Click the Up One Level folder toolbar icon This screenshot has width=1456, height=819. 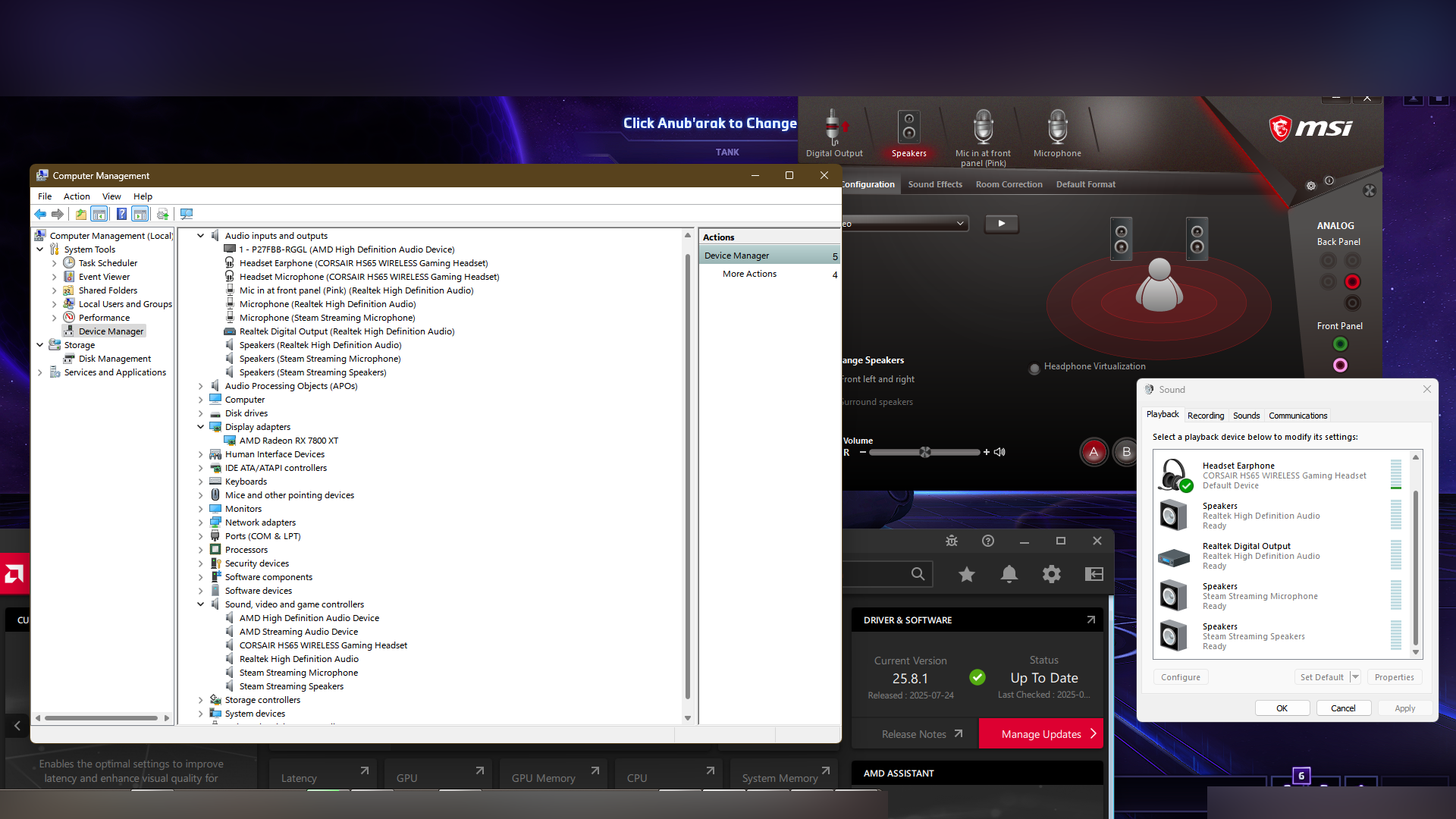[81, 215]
